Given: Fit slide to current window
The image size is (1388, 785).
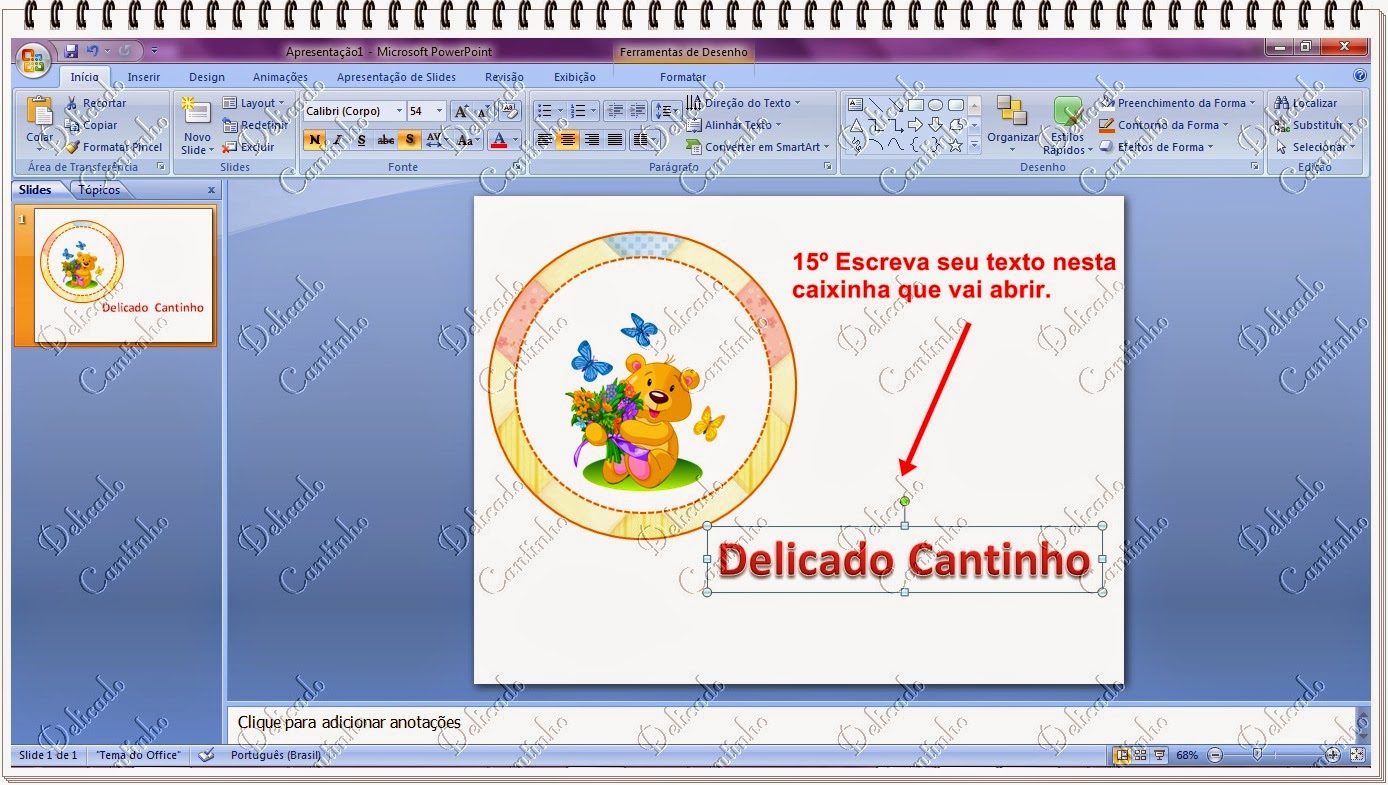Looking at the screenshot, I should [1357, 755].
